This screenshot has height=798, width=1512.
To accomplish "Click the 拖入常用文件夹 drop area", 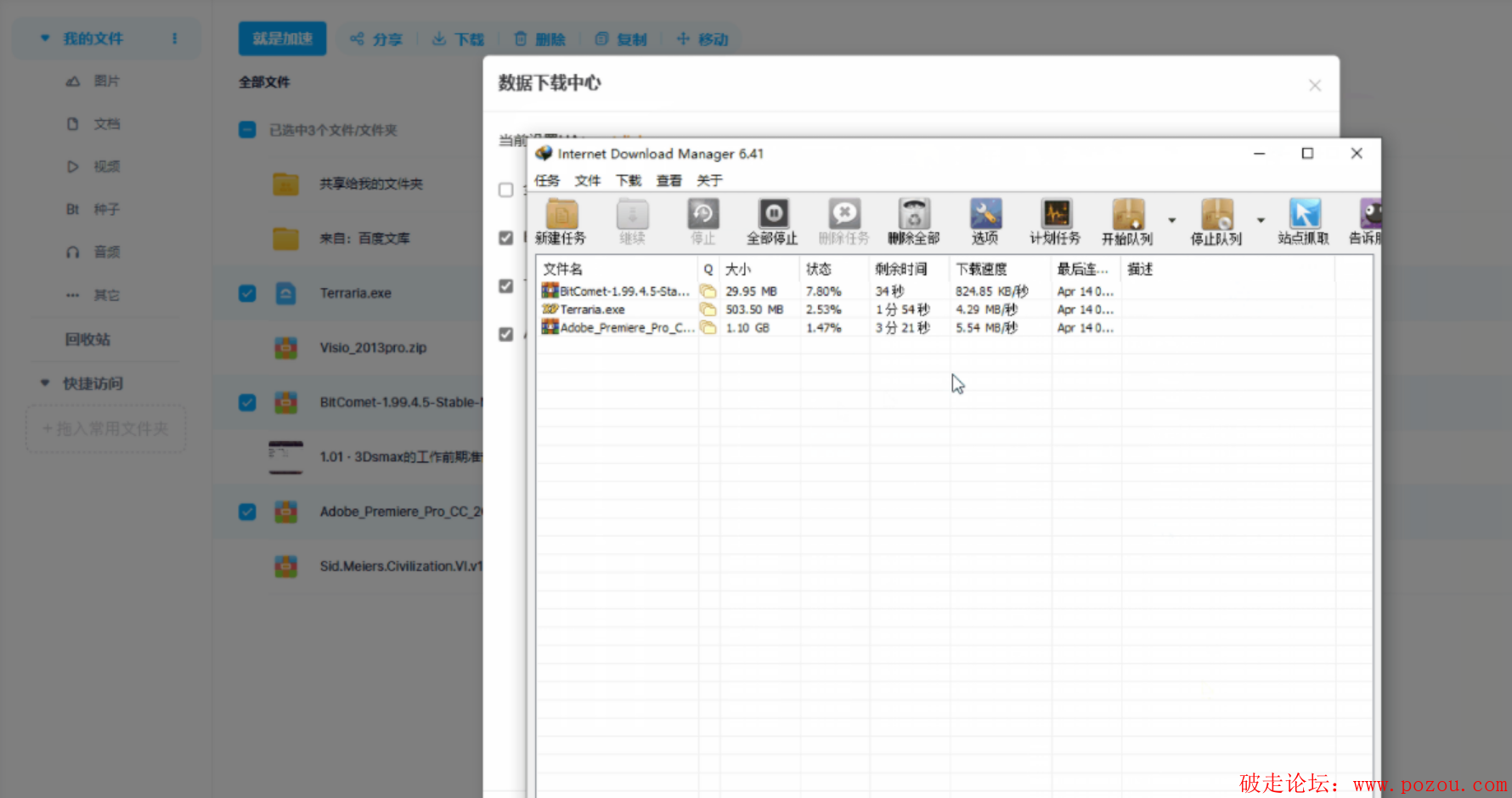I will pyautogui.click(x=106, y=429).
